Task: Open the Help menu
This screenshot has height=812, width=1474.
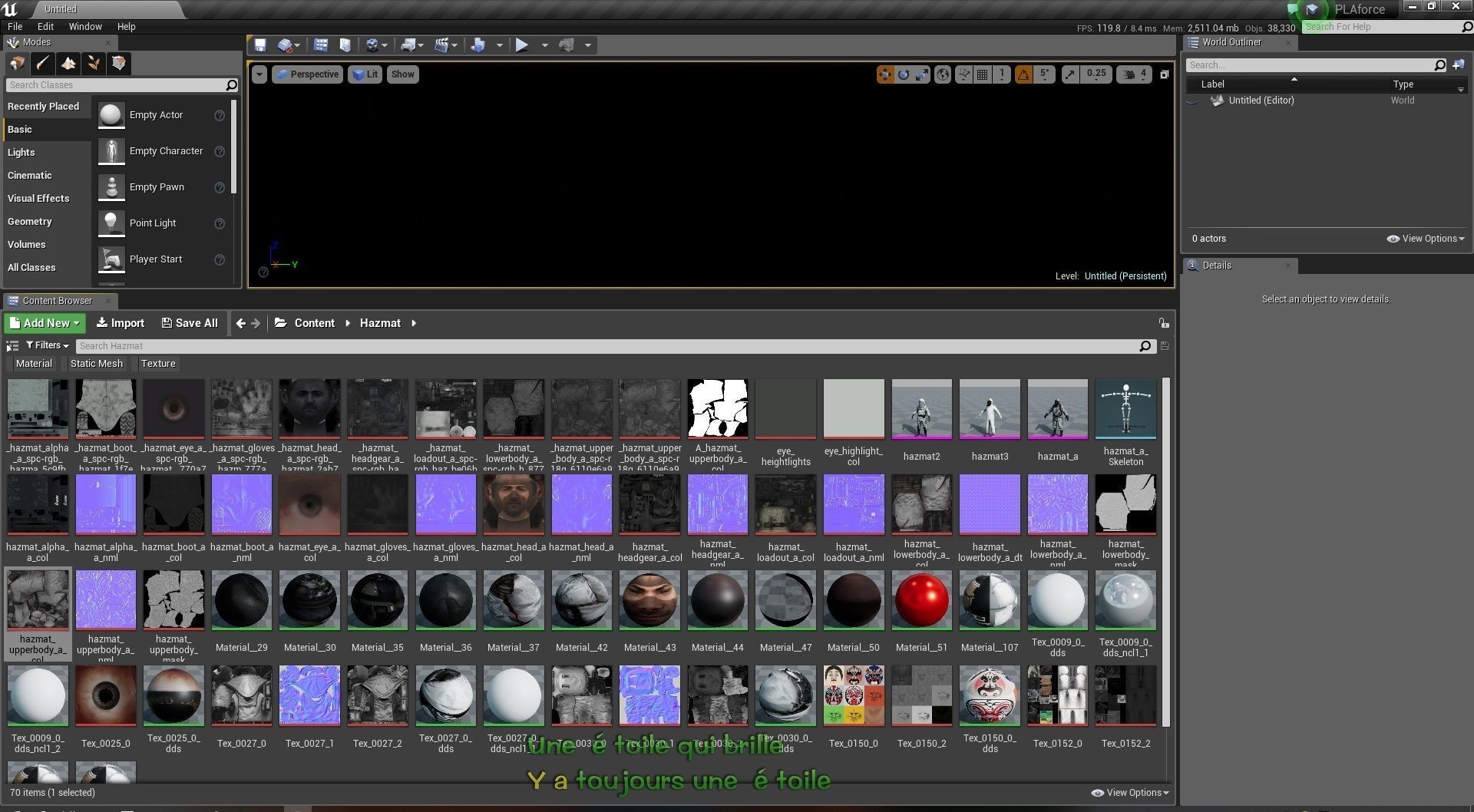Action: coord(126,26)
